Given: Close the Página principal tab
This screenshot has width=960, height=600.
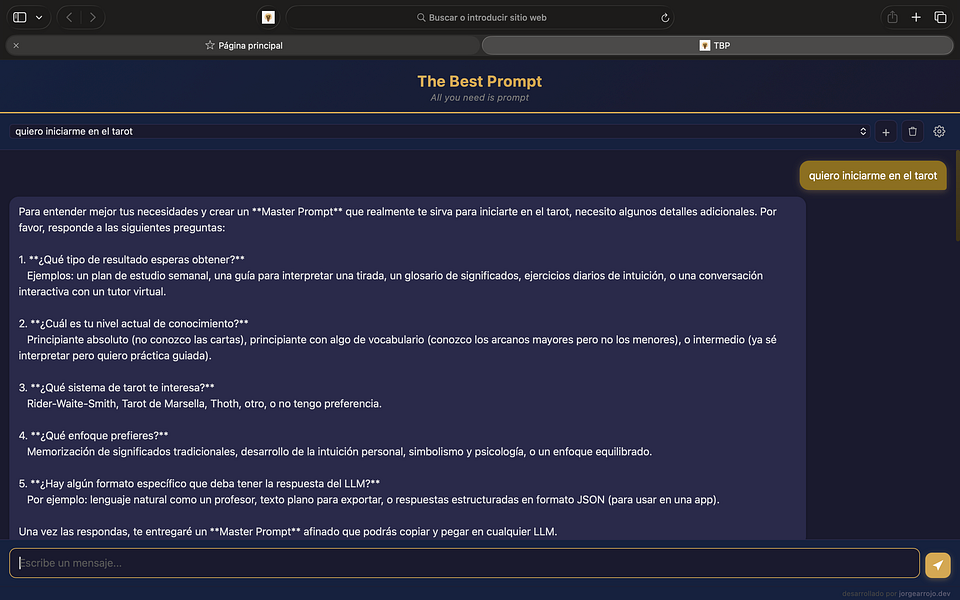Looking at the screenshot, I should pyautogui.click(x=17, y=45).
